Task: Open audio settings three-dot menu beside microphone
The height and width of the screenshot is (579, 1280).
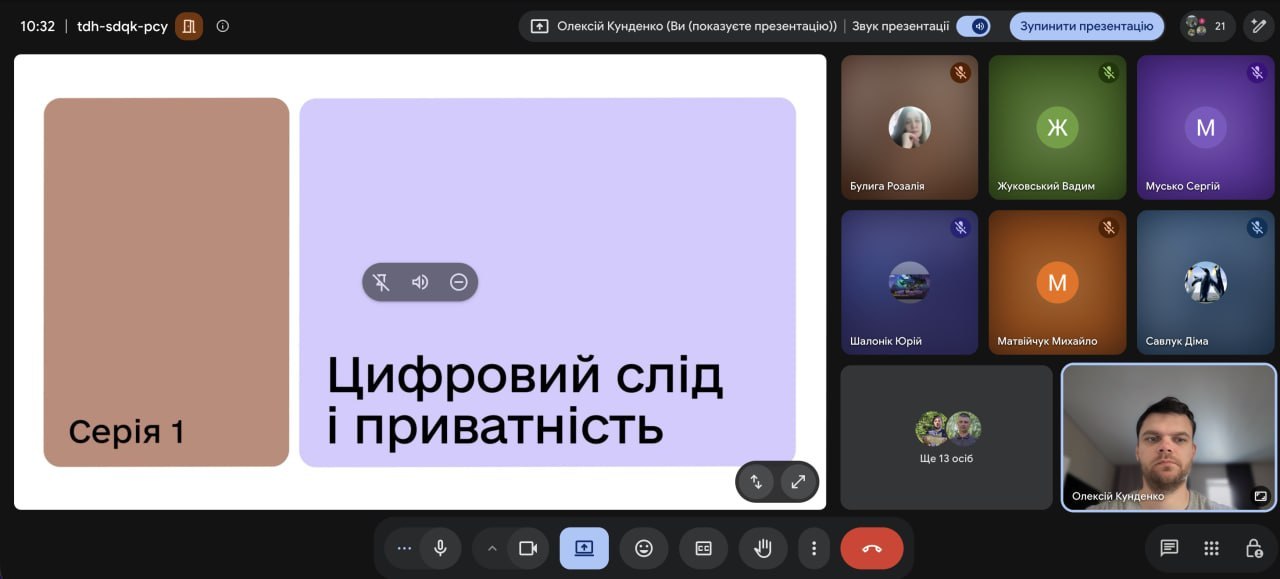Action: click(404, 548)
